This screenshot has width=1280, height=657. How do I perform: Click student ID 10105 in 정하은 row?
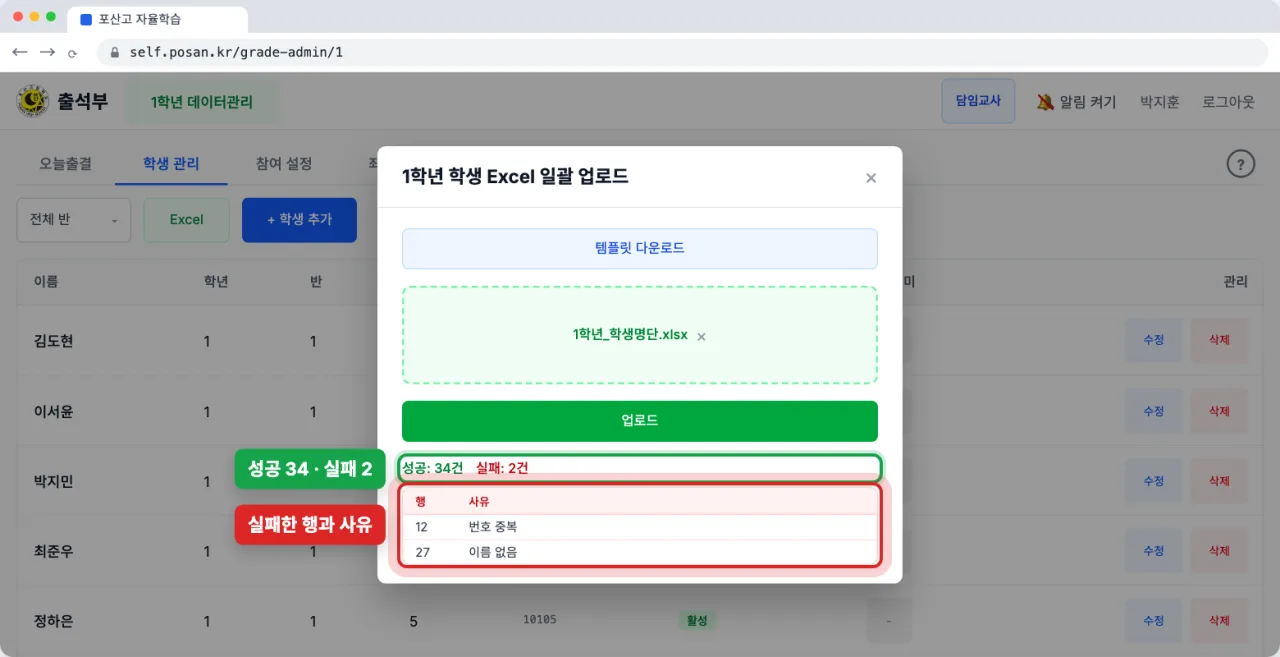pos(540,620)
